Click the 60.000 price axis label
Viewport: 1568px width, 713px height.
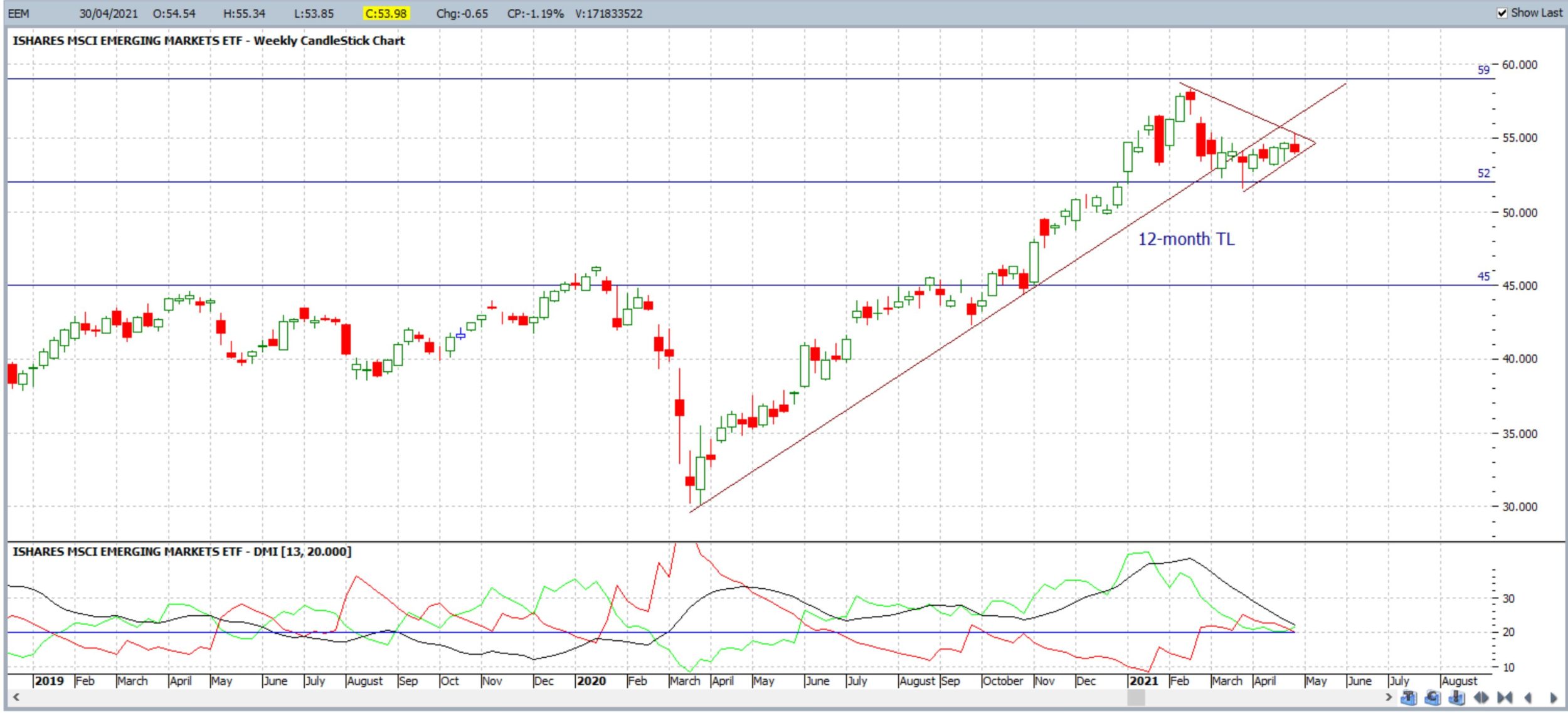[1520, 65]
